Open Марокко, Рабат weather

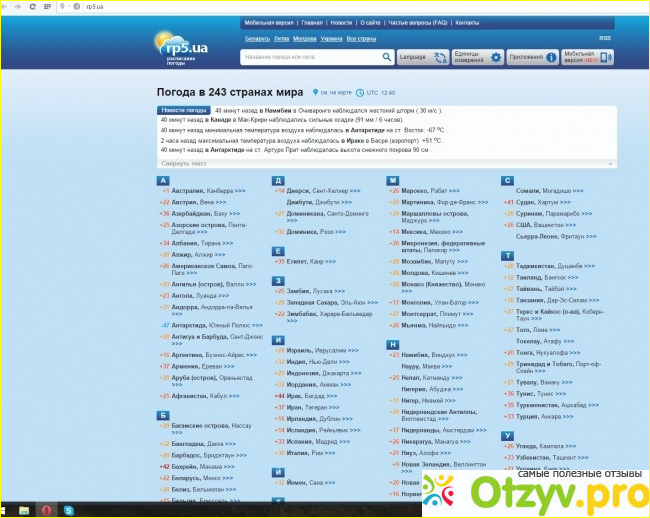tap(431, 191)
